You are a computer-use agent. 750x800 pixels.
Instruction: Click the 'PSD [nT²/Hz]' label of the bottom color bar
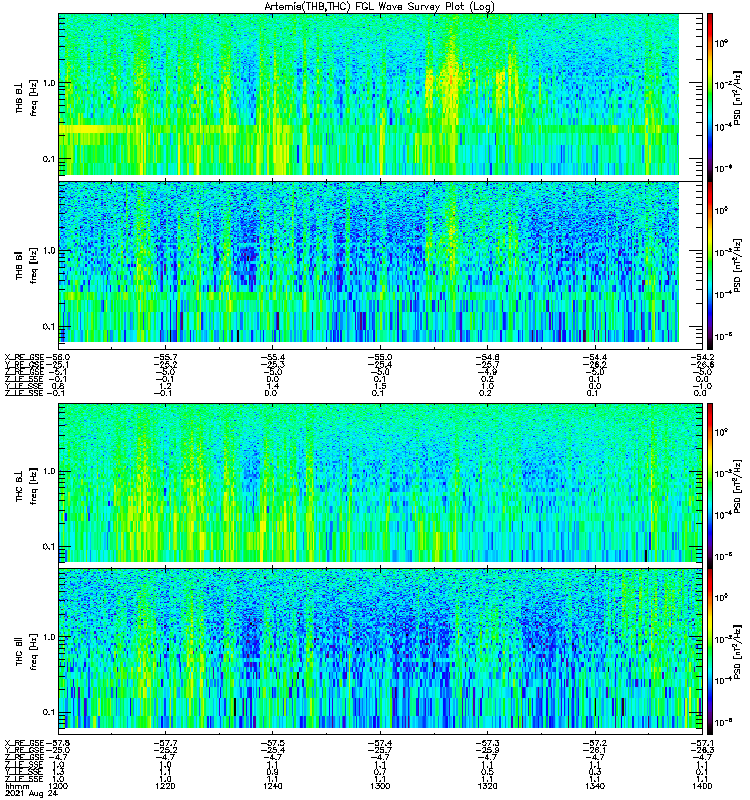click(738, 652)
